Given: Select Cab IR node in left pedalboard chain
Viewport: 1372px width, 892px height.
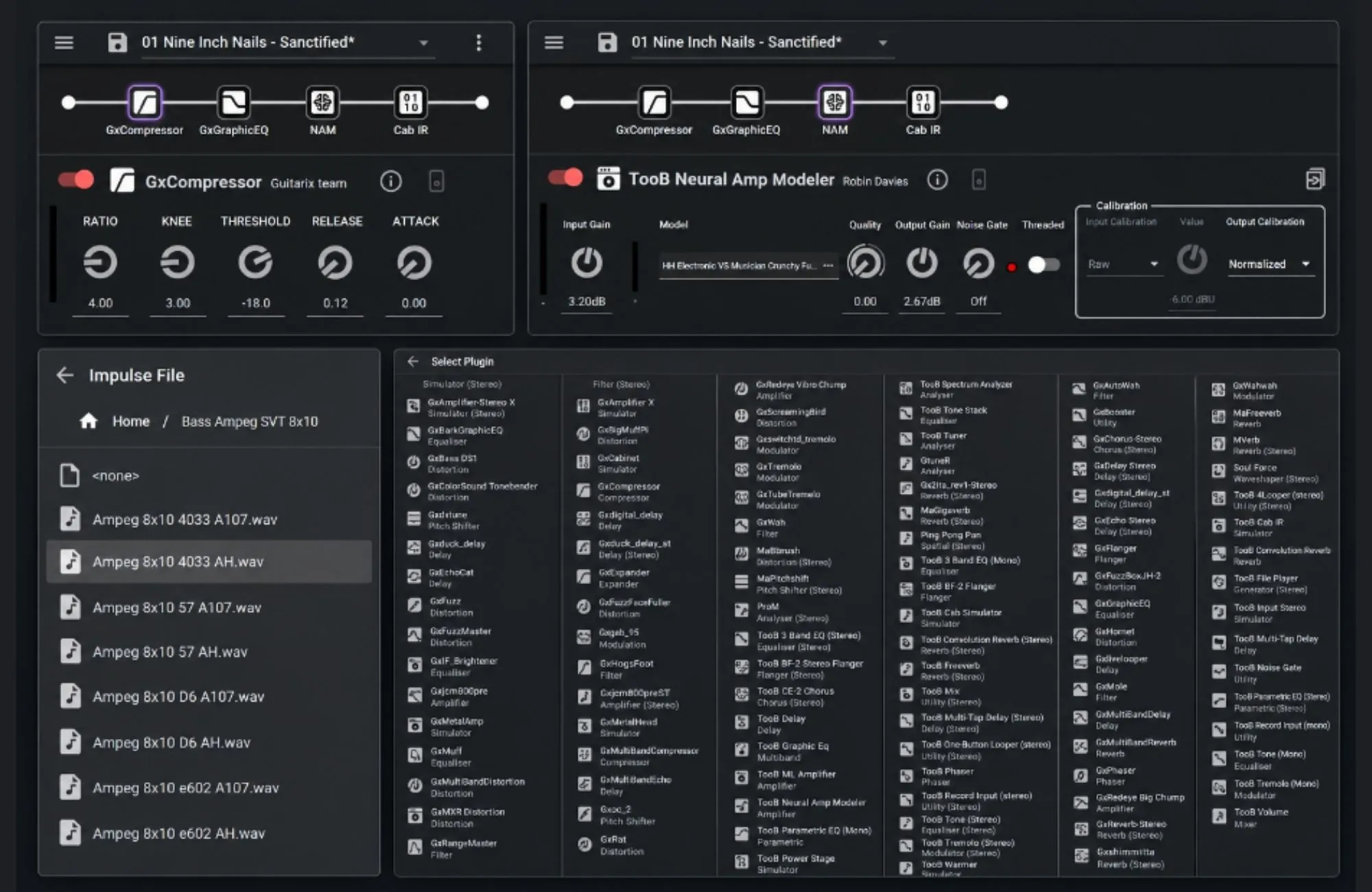Looking at the screenshot, I should point(411,103).
